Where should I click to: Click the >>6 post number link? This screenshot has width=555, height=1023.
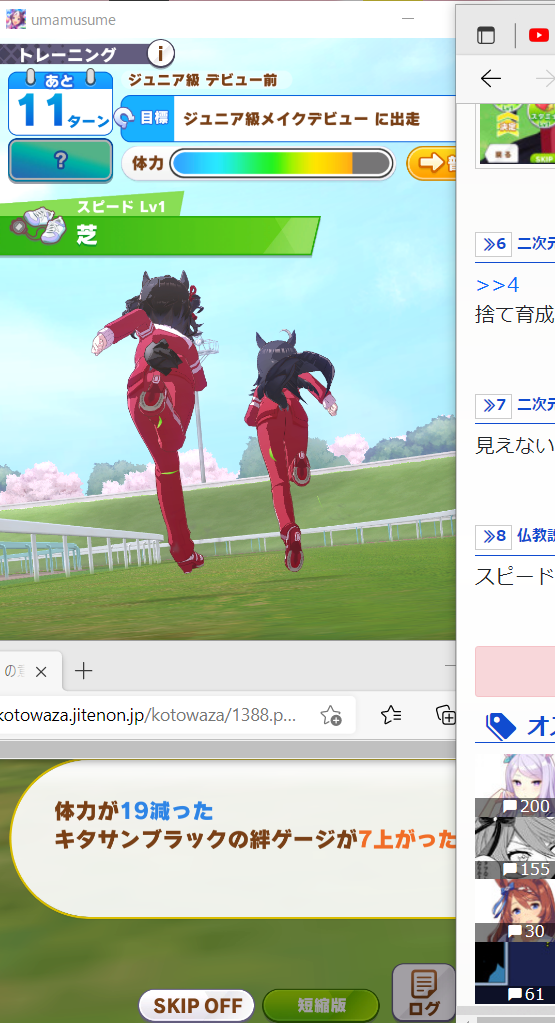click(494, 244)
